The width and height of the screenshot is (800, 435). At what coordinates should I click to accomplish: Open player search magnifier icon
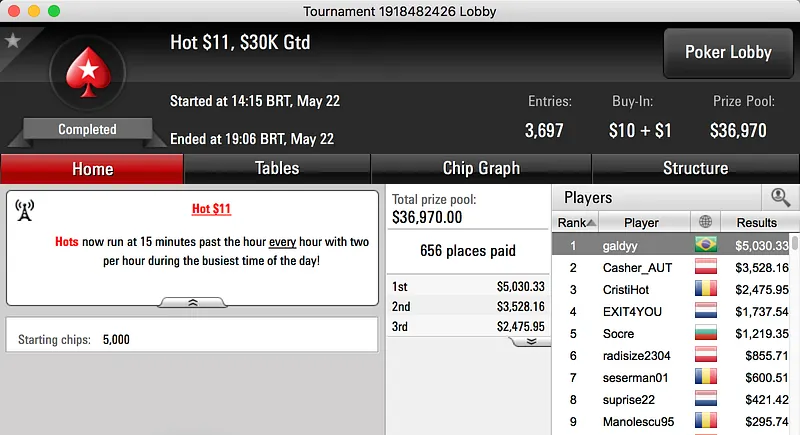780,198
